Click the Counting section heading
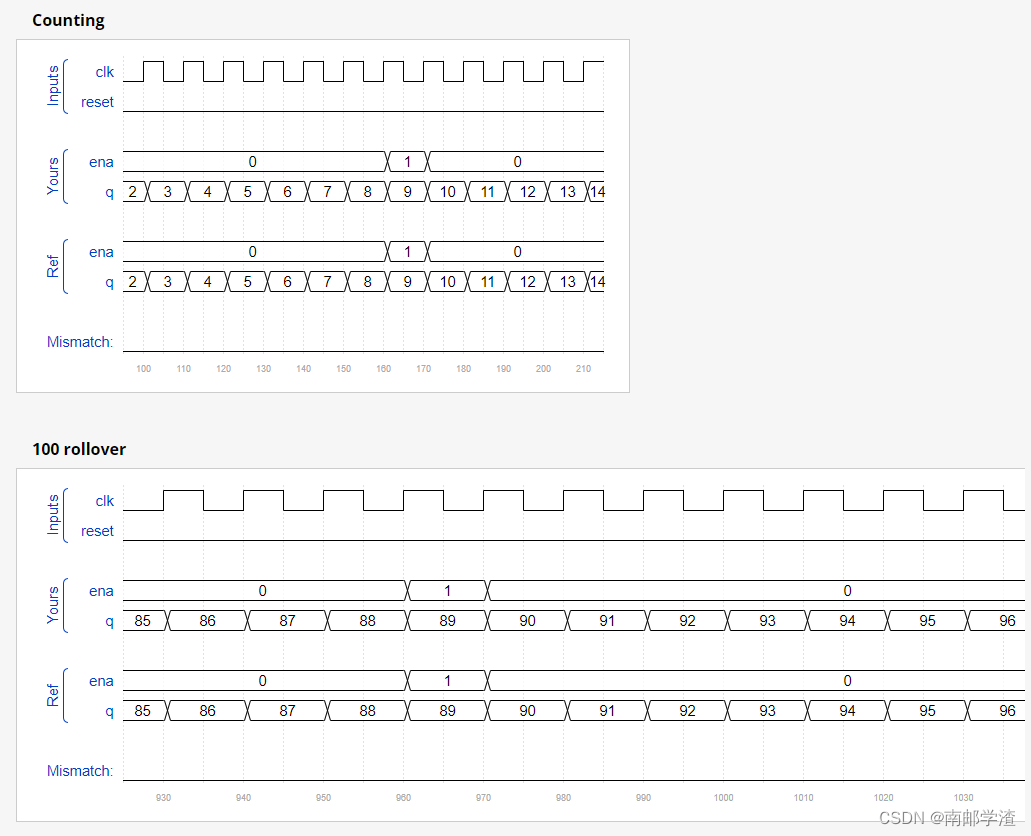The image size is (1031, 836). coord(68,20)
